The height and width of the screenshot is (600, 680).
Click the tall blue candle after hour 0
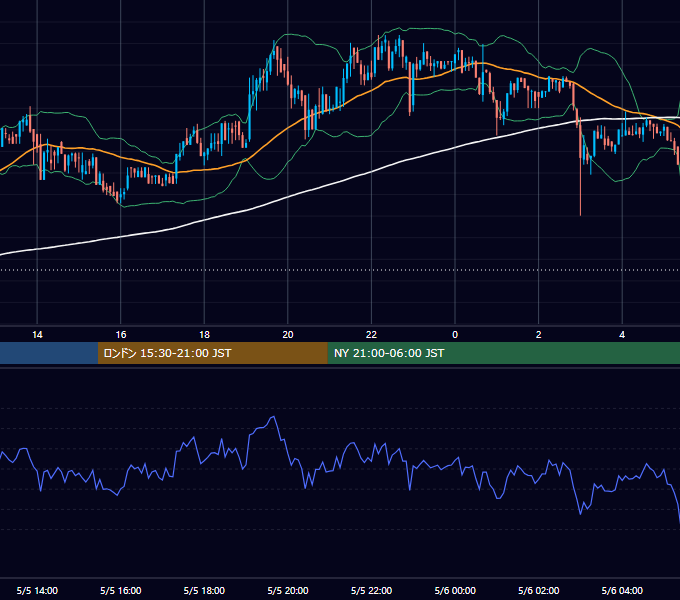tap(483, 72)
